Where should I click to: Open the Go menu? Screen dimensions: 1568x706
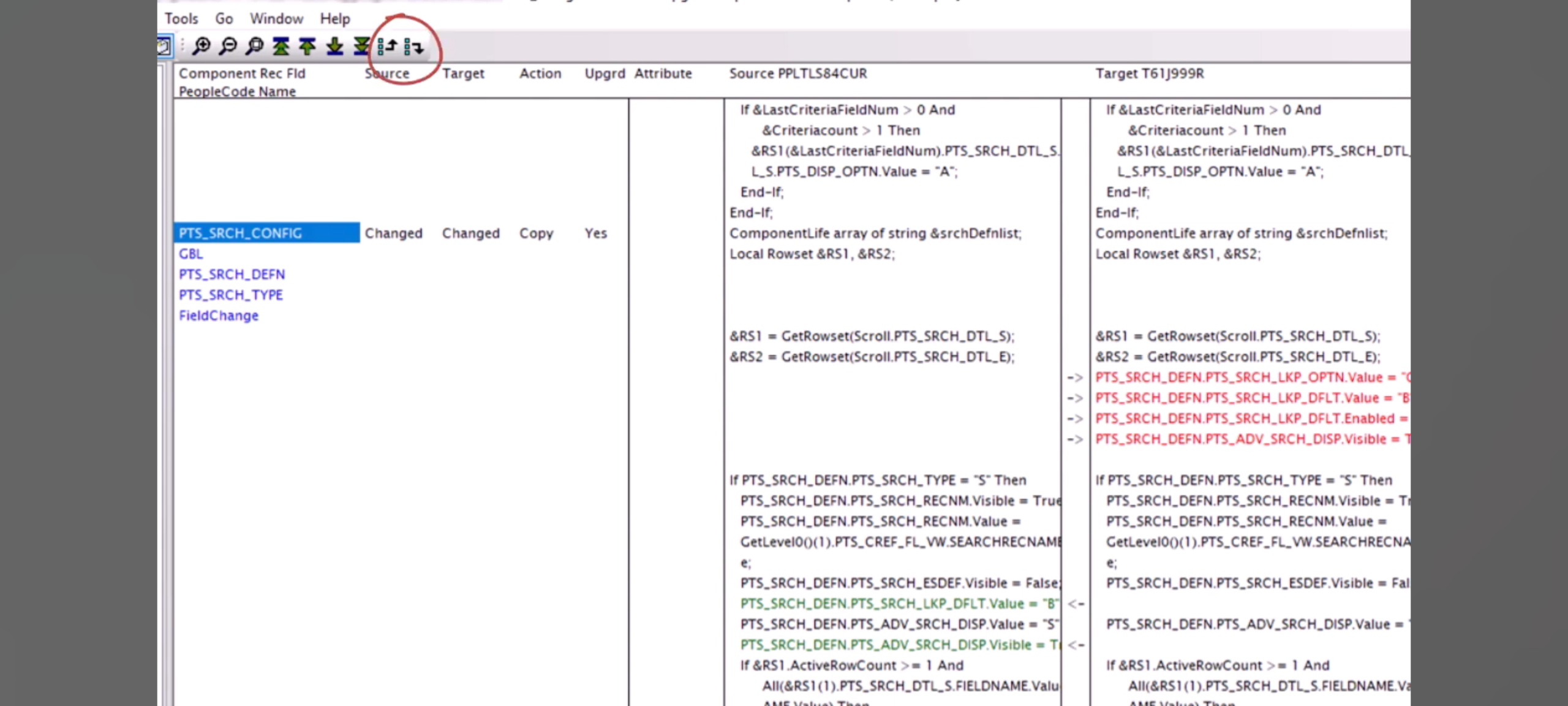point(224,18)
